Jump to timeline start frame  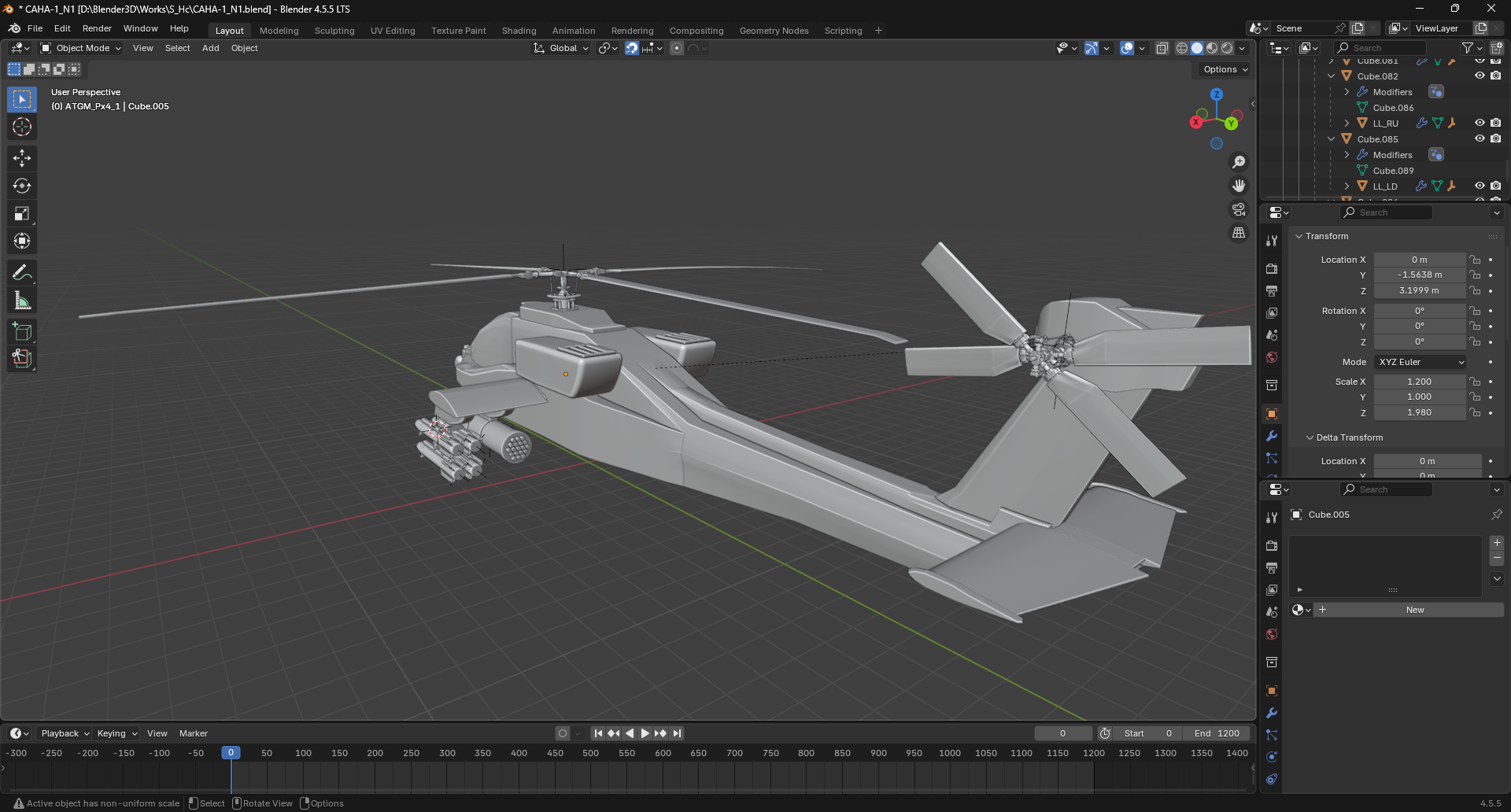point(598,733)
